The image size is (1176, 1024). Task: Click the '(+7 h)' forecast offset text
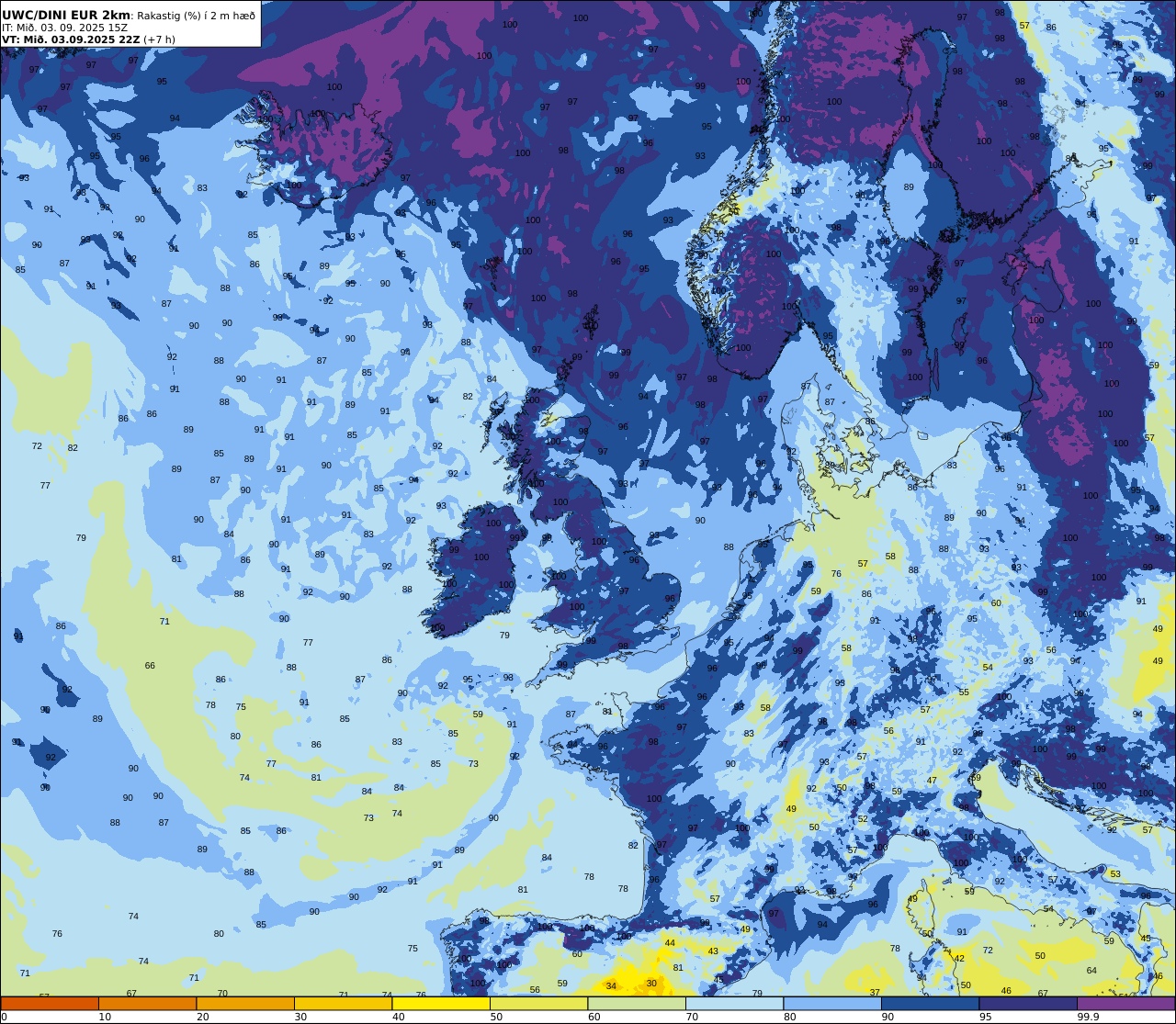pyautogui.click(x=159, y=39)
